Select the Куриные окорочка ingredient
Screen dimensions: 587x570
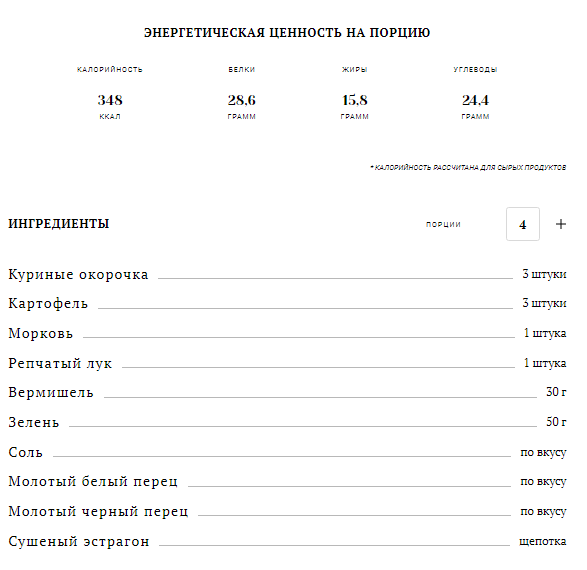pyautogui.click(x=78, y=274)
